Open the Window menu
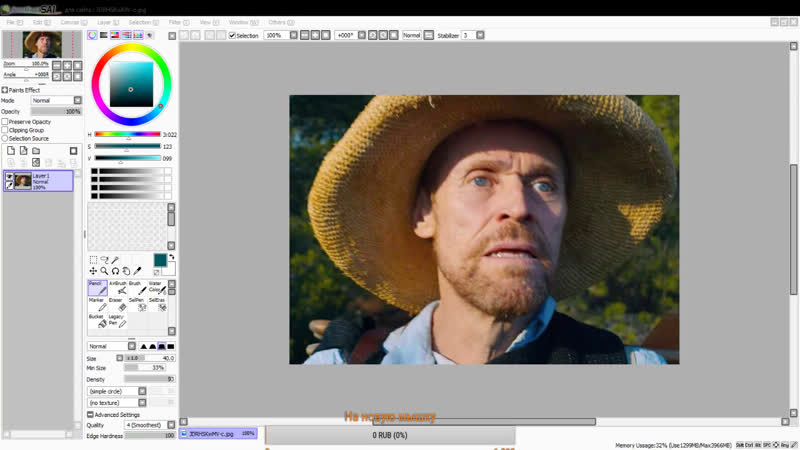The height and width of the screenshot is (450, 800). 243,22
